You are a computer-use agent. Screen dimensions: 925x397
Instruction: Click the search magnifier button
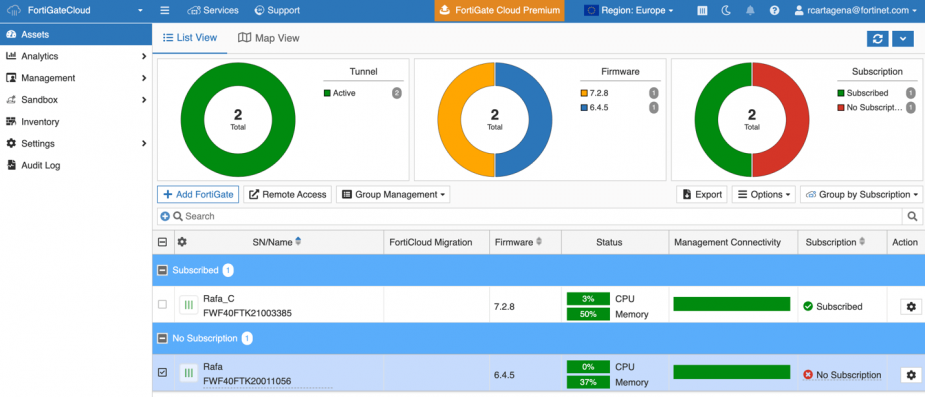[x=912, y=216]
